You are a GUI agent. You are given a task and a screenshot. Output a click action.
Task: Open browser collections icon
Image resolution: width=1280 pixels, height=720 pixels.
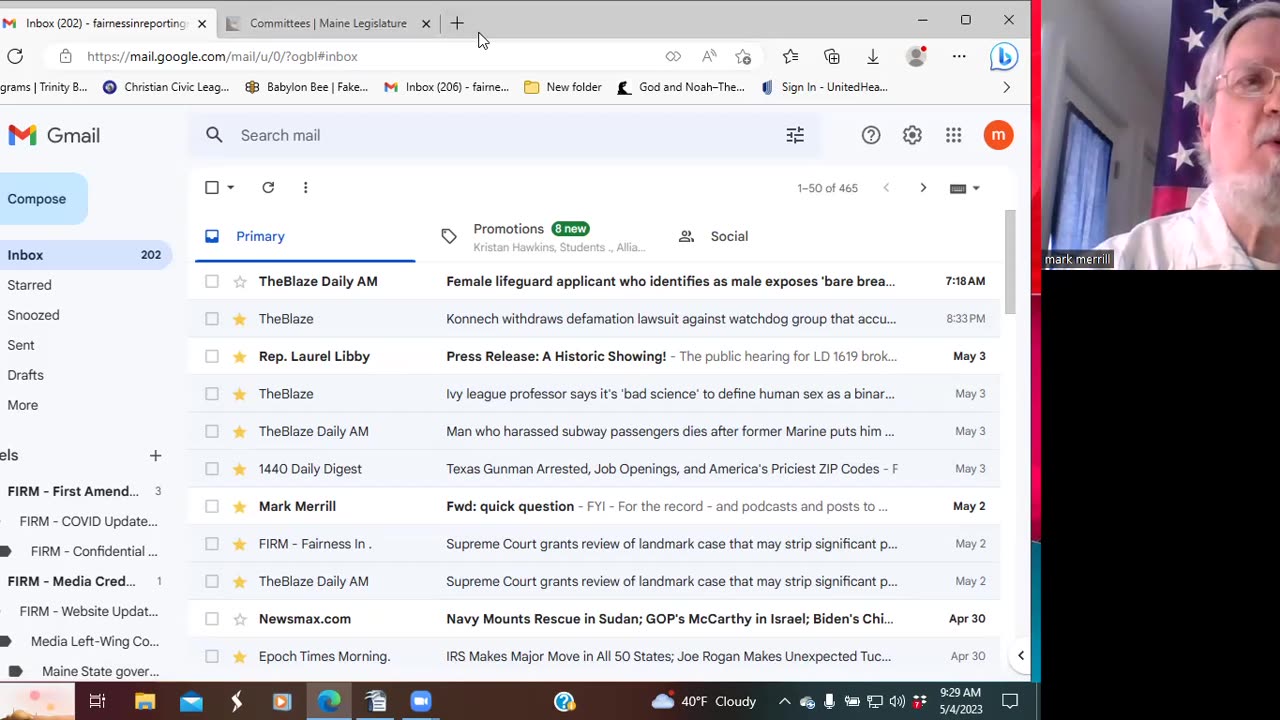[831, 56]
